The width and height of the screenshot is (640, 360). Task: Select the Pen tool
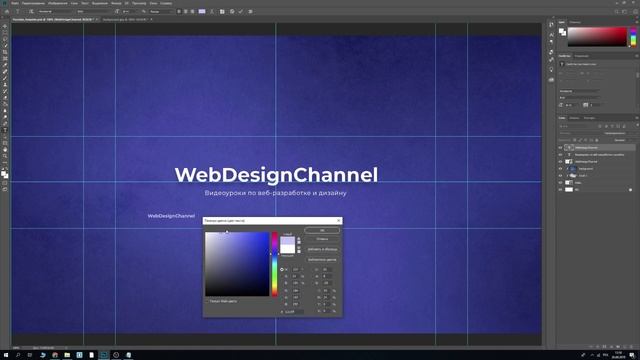5,124
